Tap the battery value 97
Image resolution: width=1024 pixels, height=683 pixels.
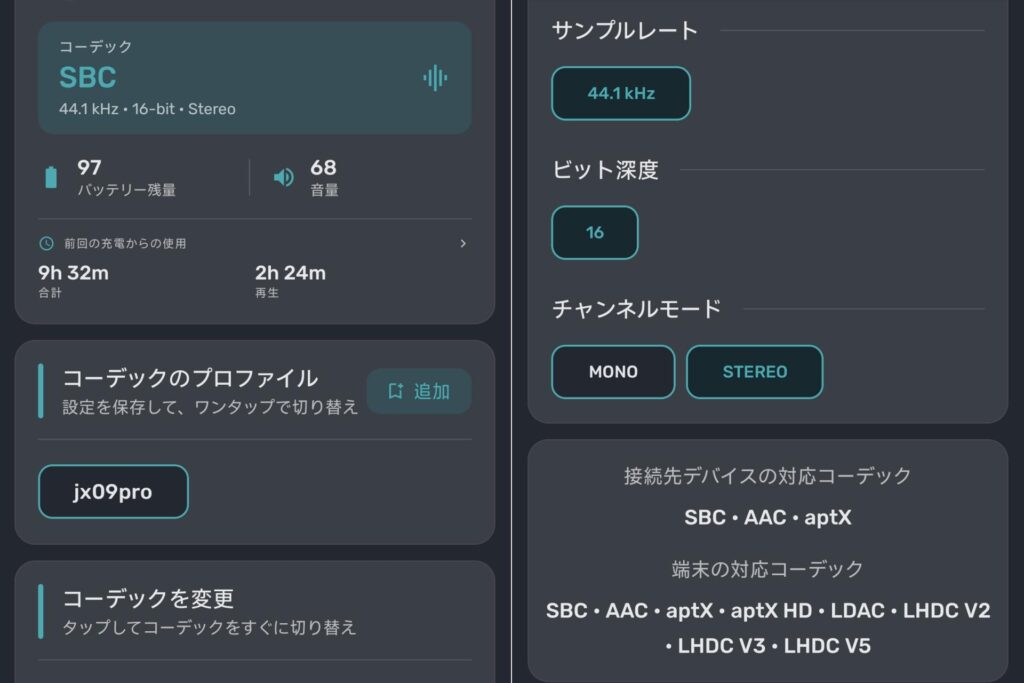pos(89,168)
